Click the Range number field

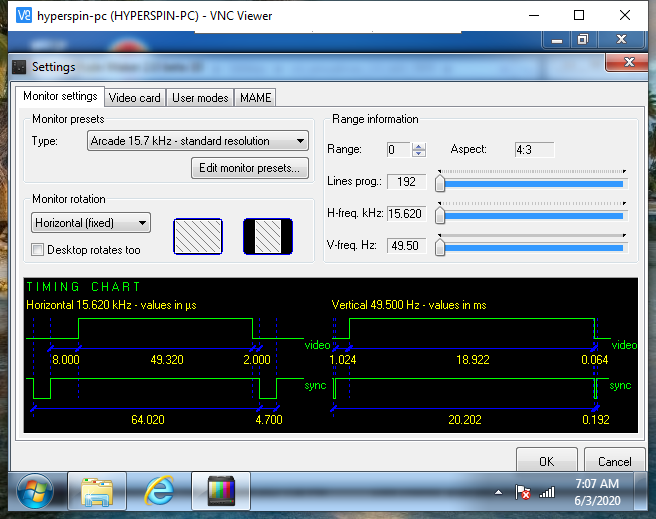pos(399,150)
